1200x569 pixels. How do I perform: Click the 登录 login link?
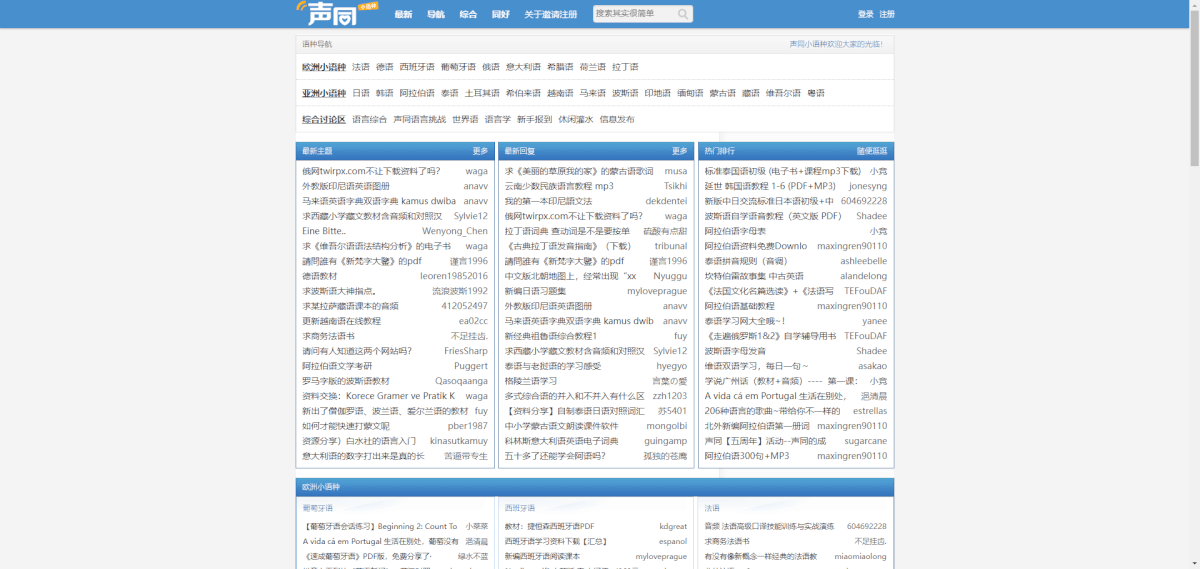865,15
